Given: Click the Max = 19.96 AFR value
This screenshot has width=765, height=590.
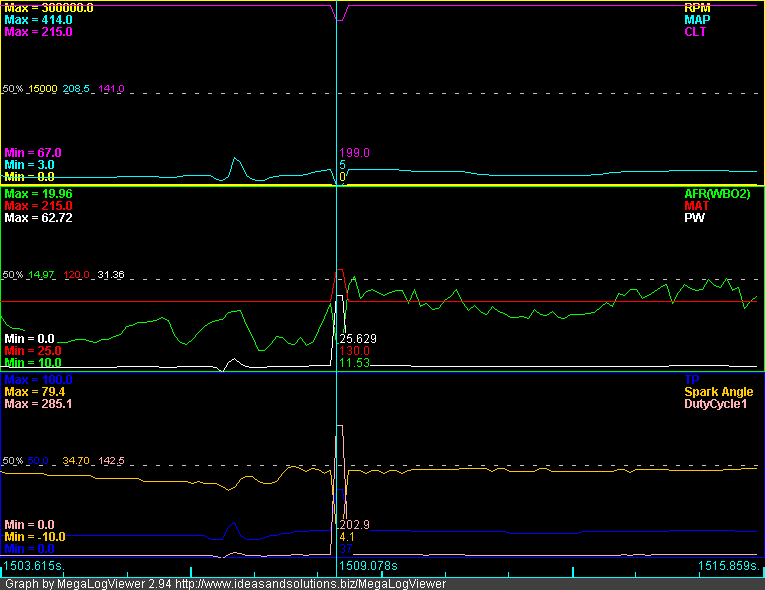Looking at the screenshot, I should (38, 193).
